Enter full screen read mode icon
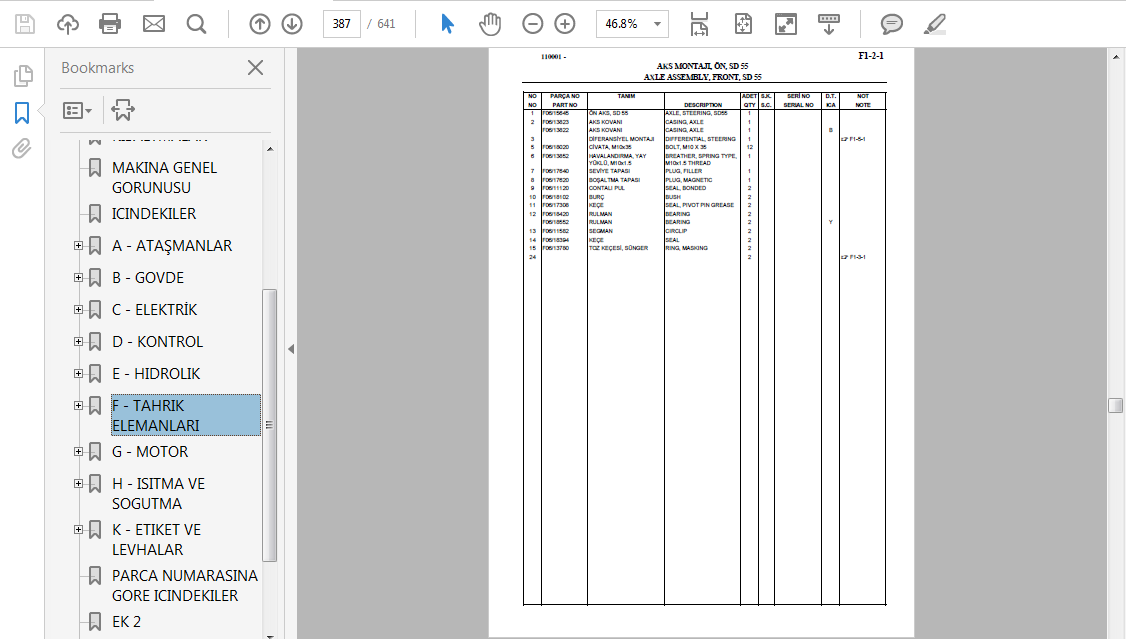The height and width of the screenshot is (639, 1126). 786,24
